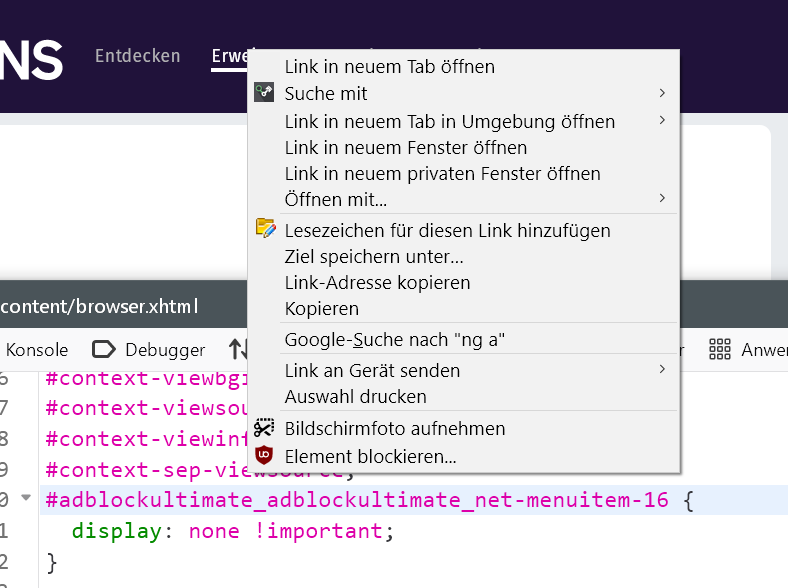Expand the Öffnen mit submenu arrow

point(662,198)
